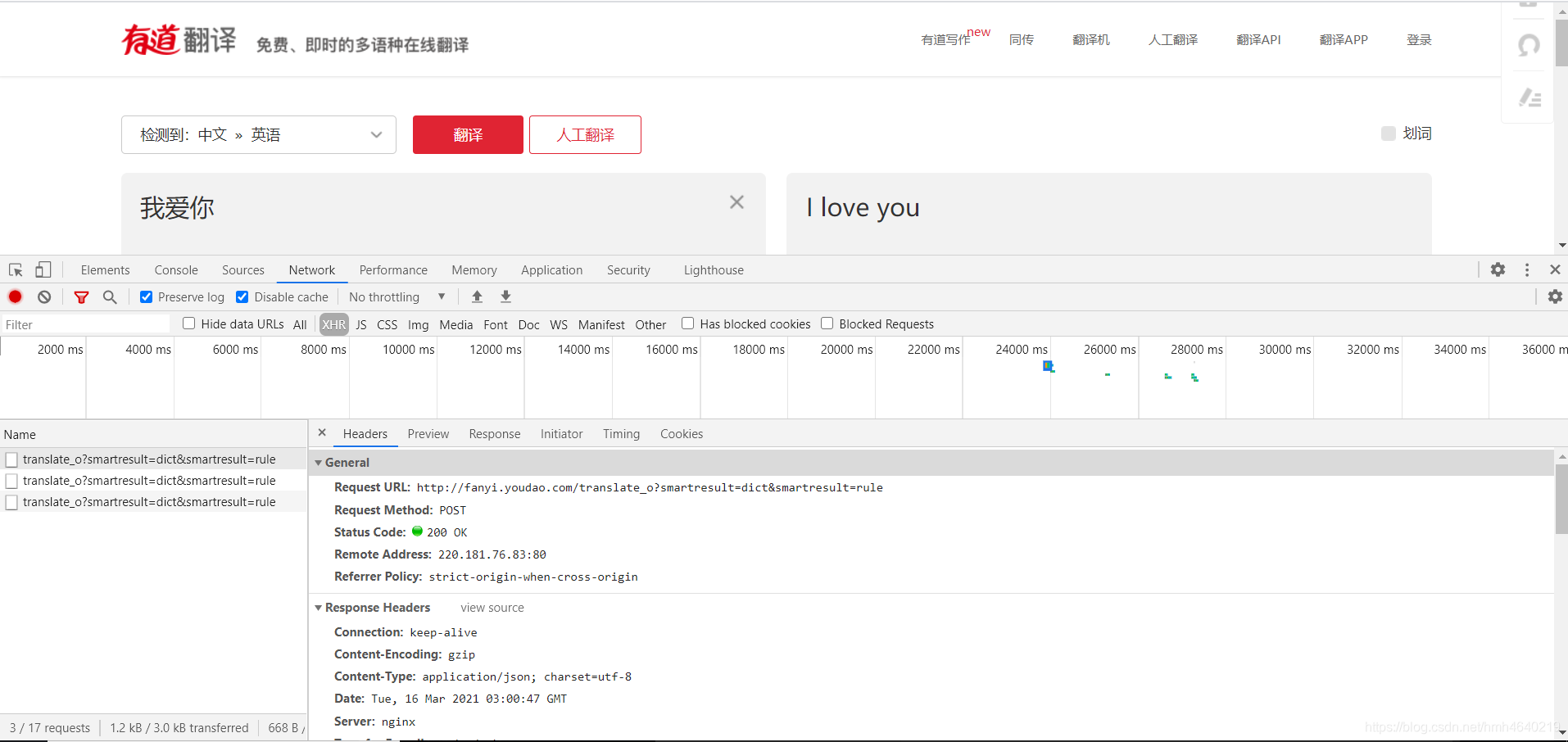1568x742 pixels.
Task: Switch to the Sources tab
Action: tap(243, 270)
